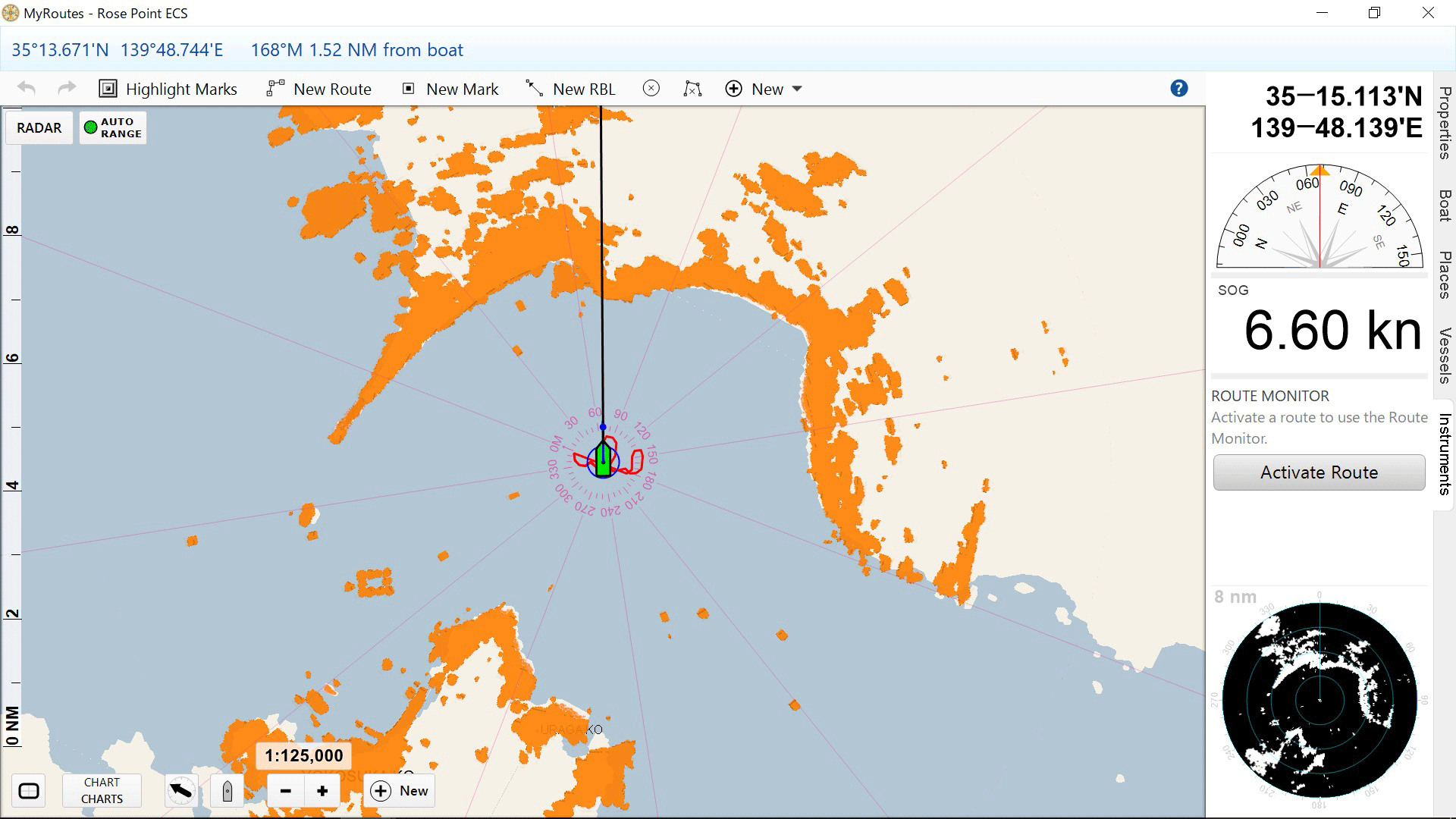Open the bottom New plus menu

click(x=400, y=791)
